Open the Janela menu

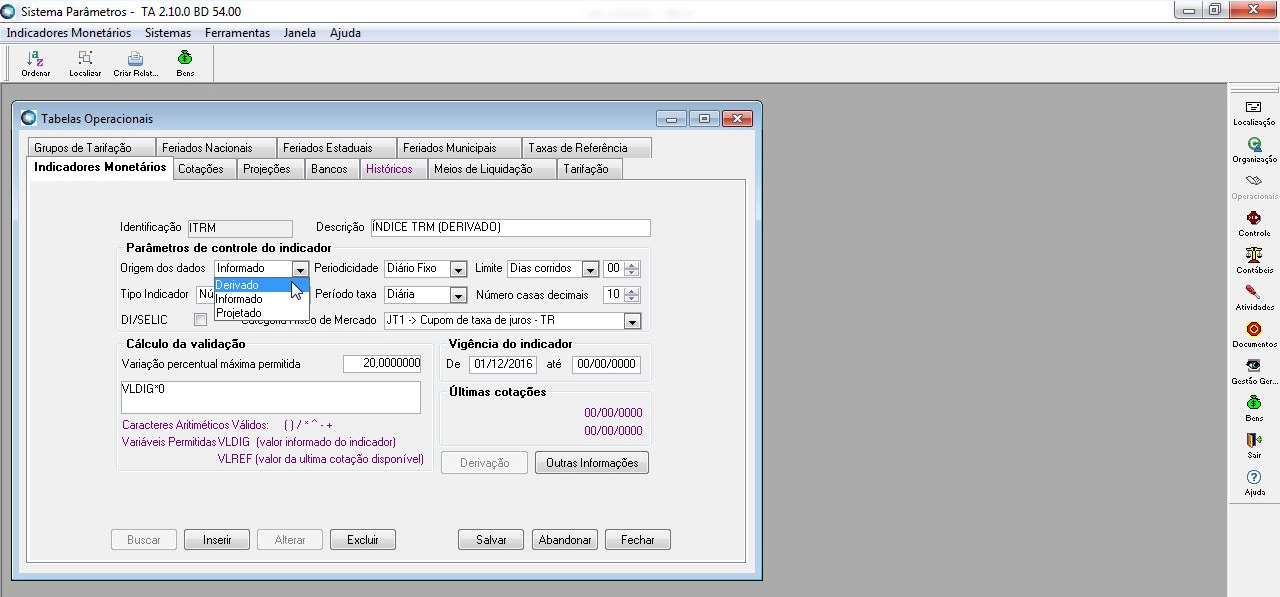(x=300, y=33)
